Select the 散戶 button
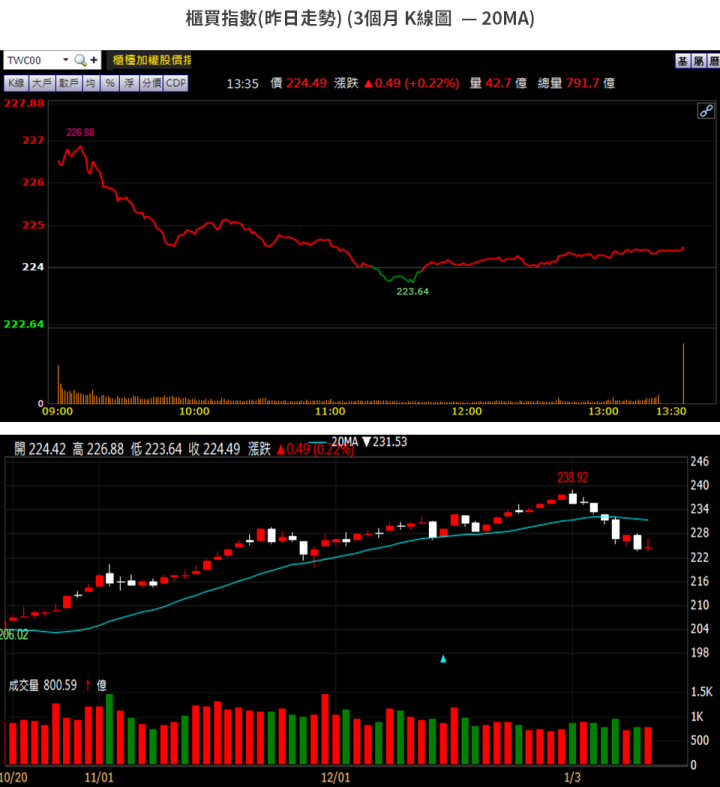Viewport: 720px width, 787px height. pos(68,83)
